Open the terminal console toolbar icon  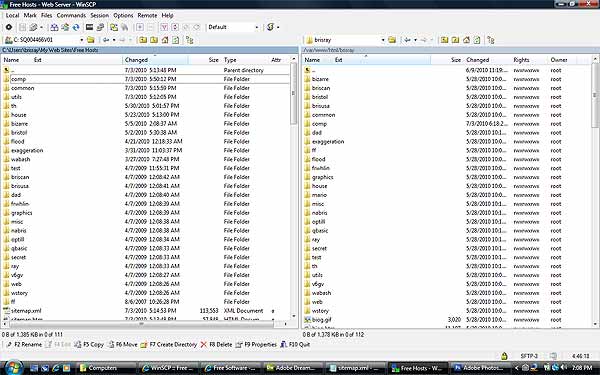point(90,27)
